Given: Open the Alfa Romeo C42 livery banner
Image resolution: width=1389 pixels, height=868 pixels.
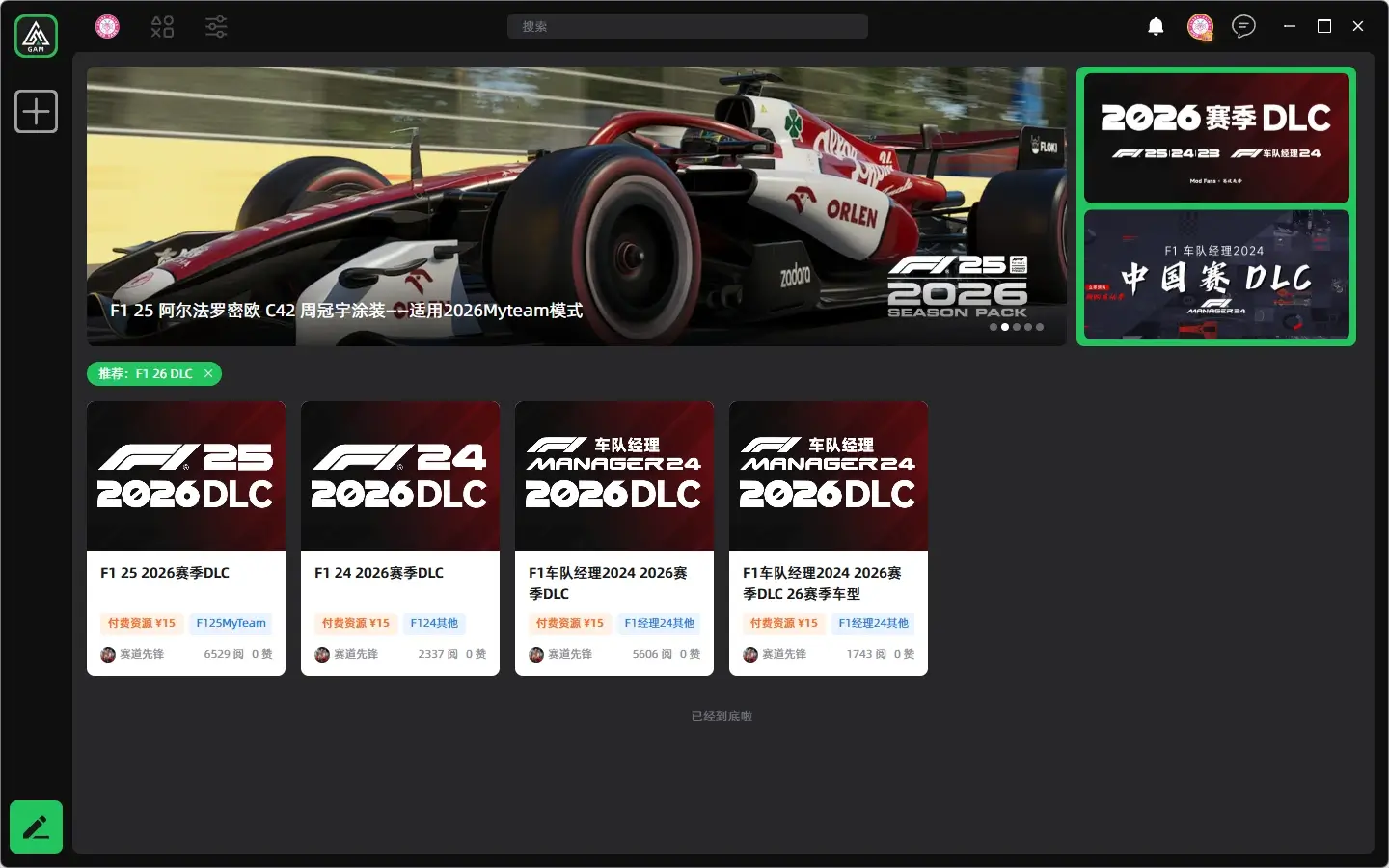Looking at the screenshot, I should pyautogui.click(x=577, y=206).
